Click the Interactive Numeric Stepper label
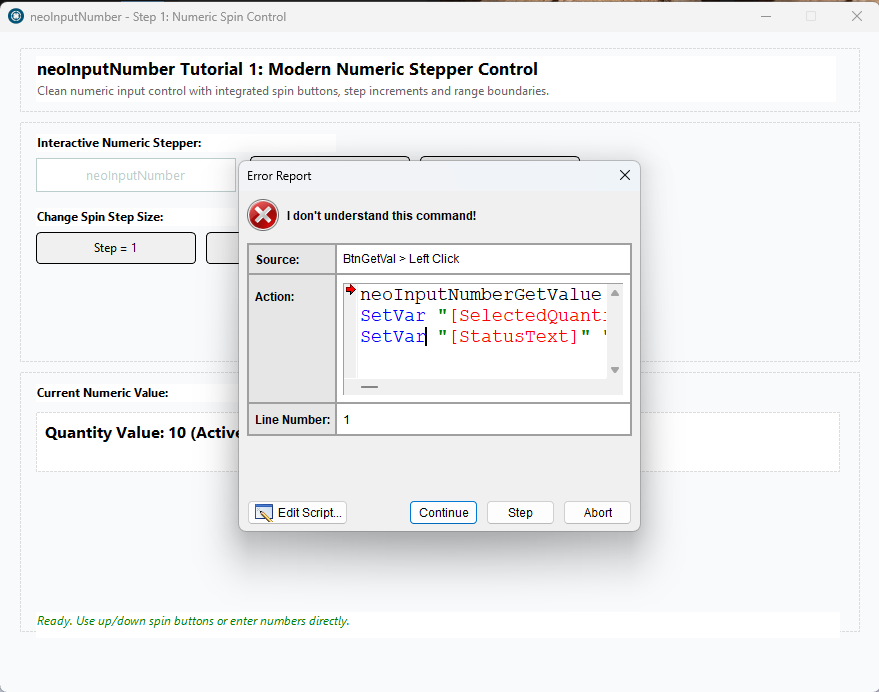The width and height of the screenshot is (879, 692). [119, 143]
